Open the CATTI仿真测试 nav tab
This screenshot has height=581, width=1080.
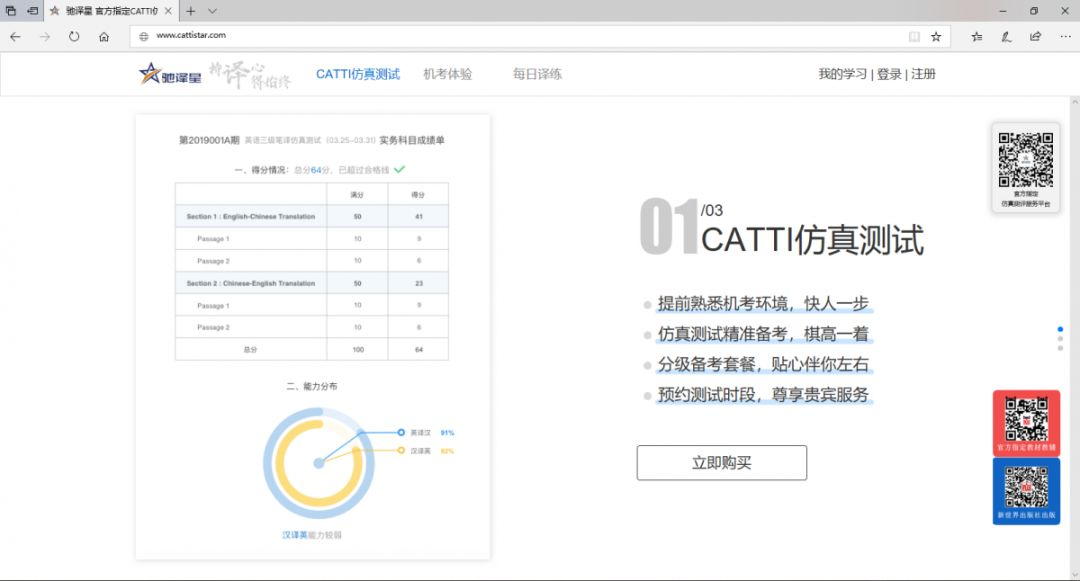[357, 74]
